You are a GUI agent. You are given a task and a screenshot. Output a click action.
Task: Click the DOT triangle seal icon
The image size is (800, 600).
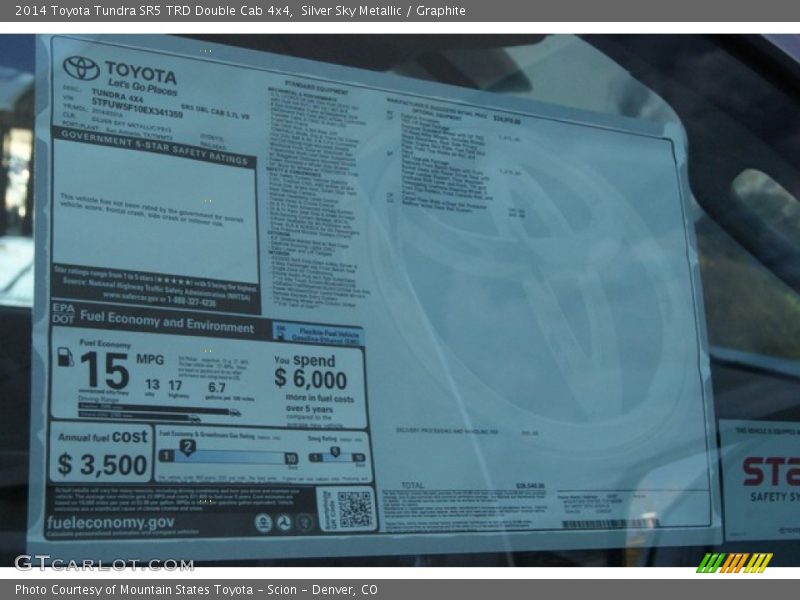[284, 522]
